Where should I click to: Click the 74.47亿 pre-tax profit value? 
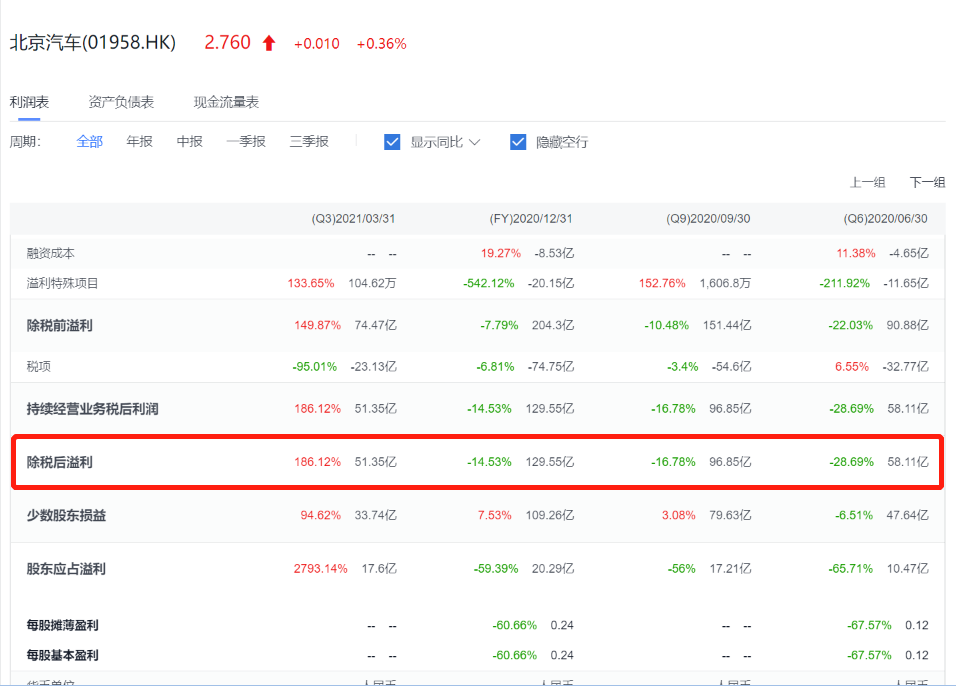tap(376, 325)
